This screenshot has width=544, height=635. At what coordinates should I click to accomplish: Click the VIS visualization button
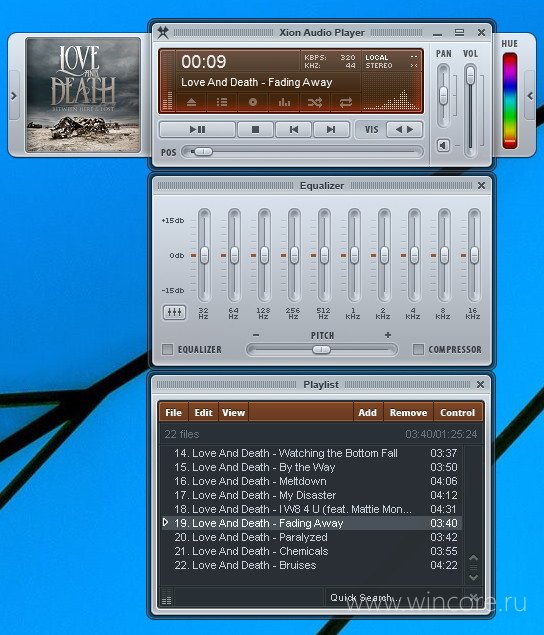[x=371, y=130]
